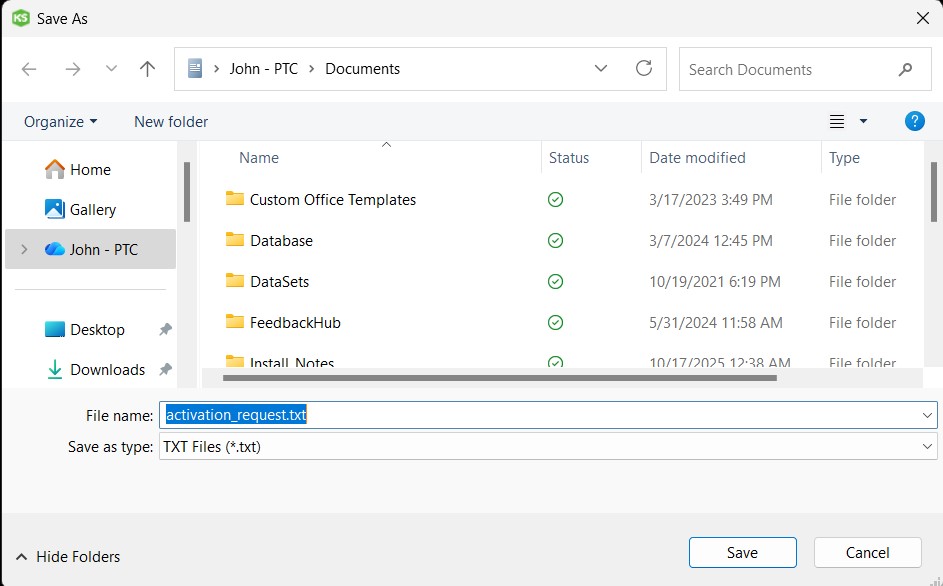The image size is (943, 586).
Task: Open the recent locations dropdown arrow
Action: tap(111, 69)
